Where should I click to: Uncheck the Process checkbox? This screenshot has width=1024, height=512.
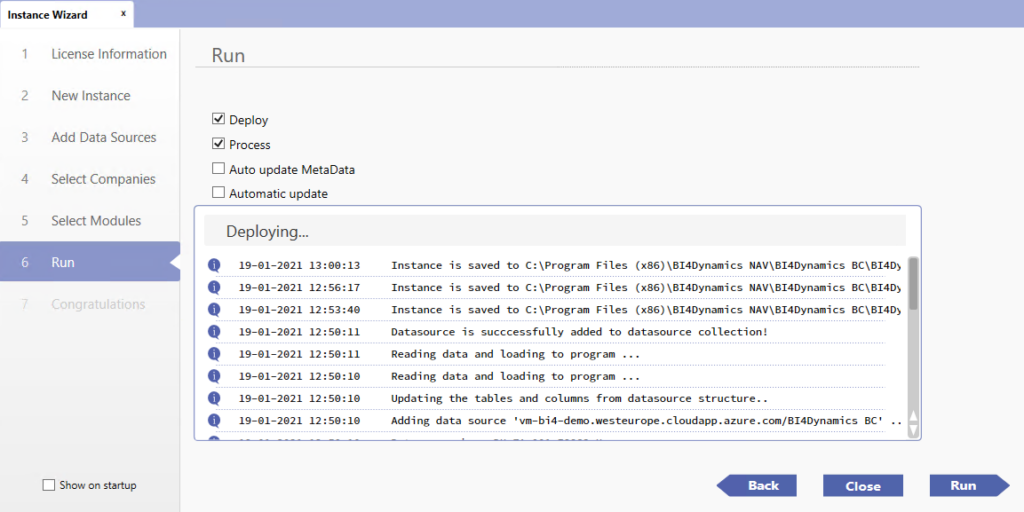point(219,144)
